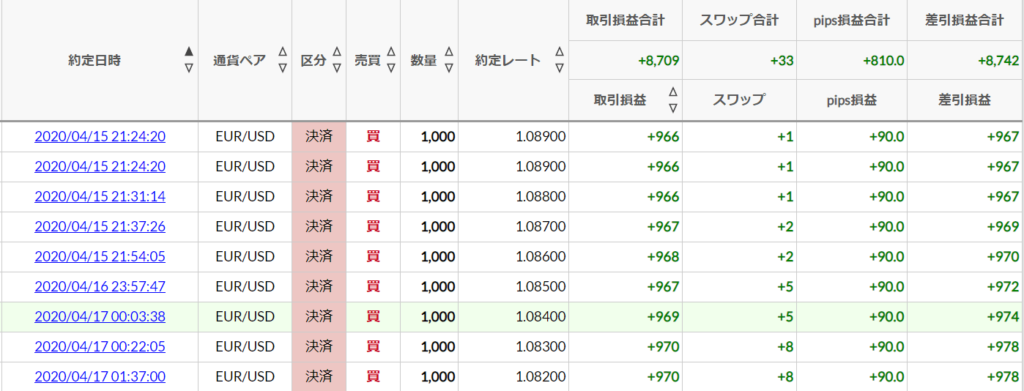Select the +968 取引損益 value

[x=663, y=257]
